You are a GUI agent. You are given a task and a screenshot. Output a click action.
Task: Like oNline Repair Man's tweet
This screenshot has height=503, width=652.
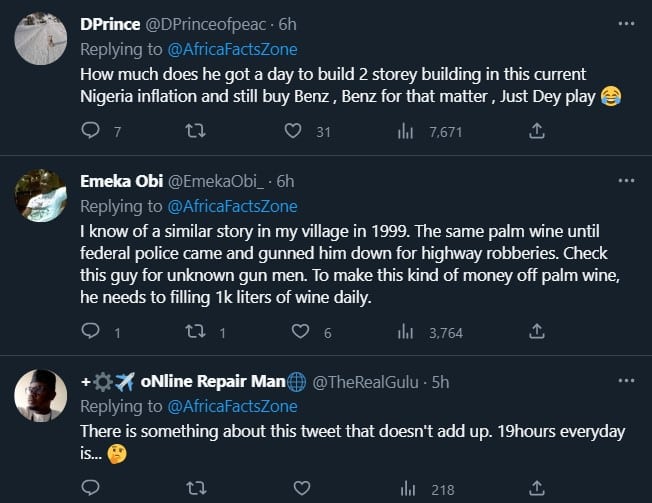pyautogui.click(x=293, y=487)
